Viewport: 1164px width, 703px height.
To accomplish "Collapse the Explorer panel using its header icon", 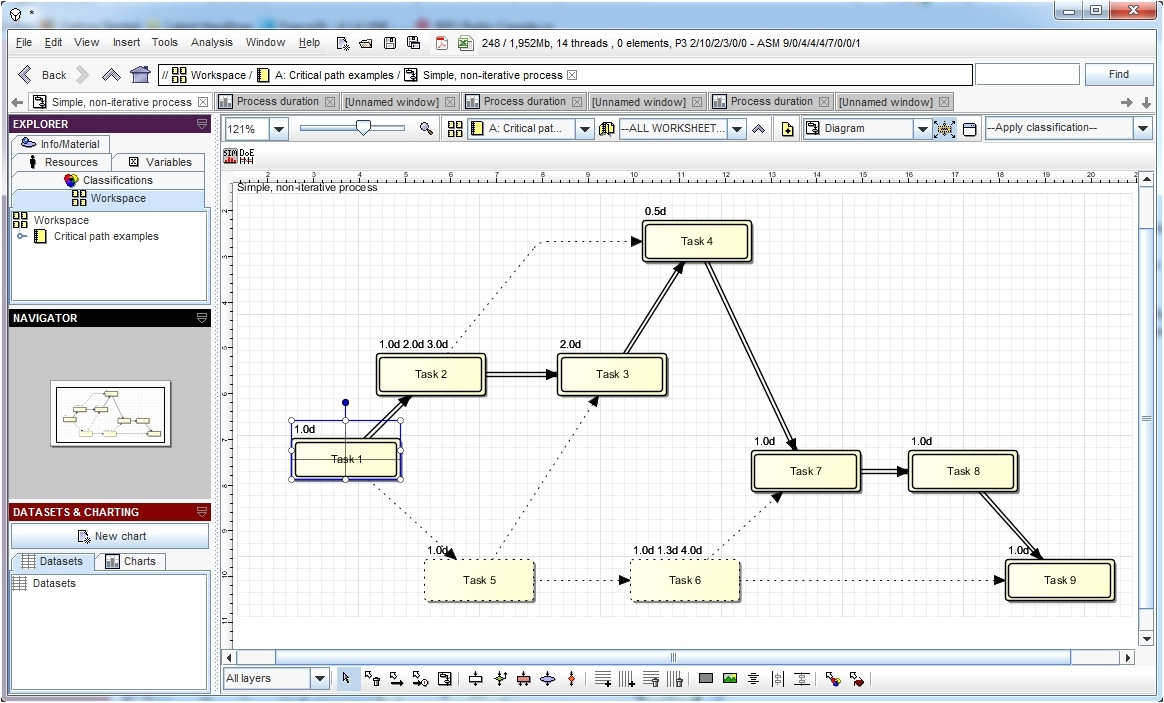I will click(x=201, y=124).
